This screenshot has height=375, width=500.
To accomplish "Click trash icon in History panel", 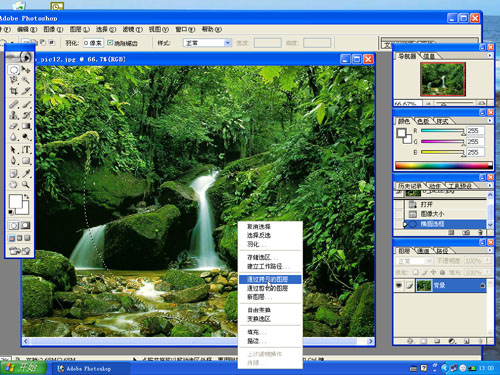I will coord(480,232).
